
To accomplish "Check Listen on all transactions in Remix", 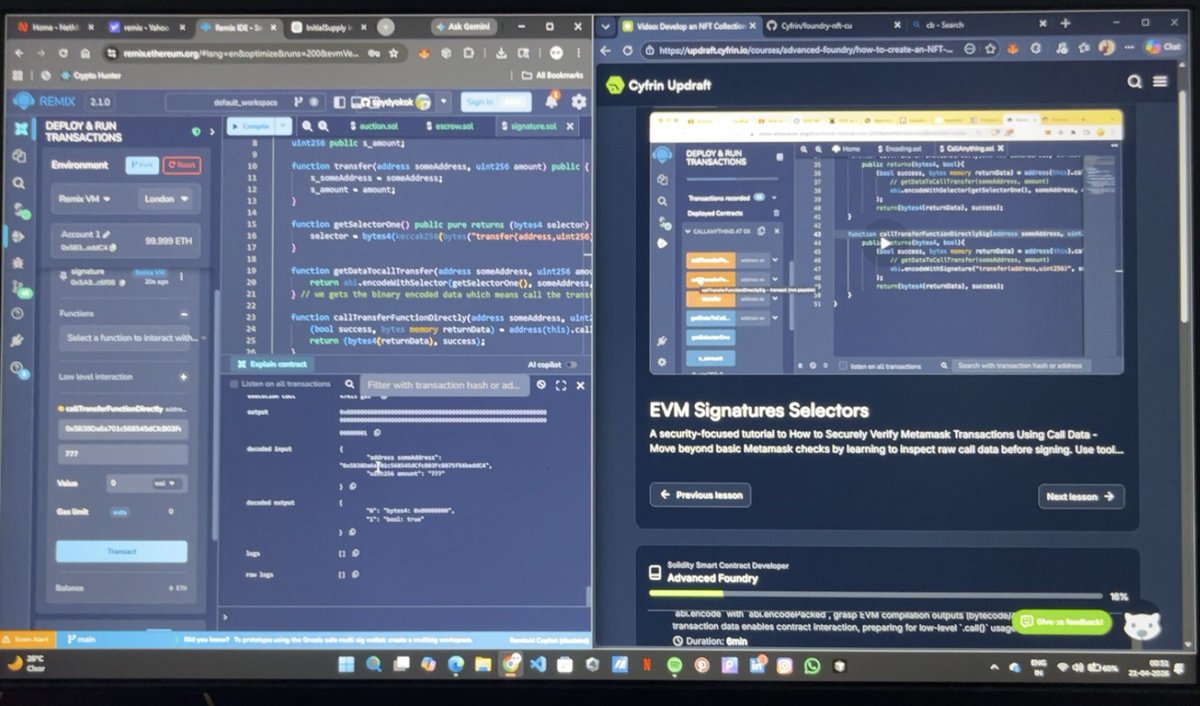I will pyautogui.click(x=235, y=384).
